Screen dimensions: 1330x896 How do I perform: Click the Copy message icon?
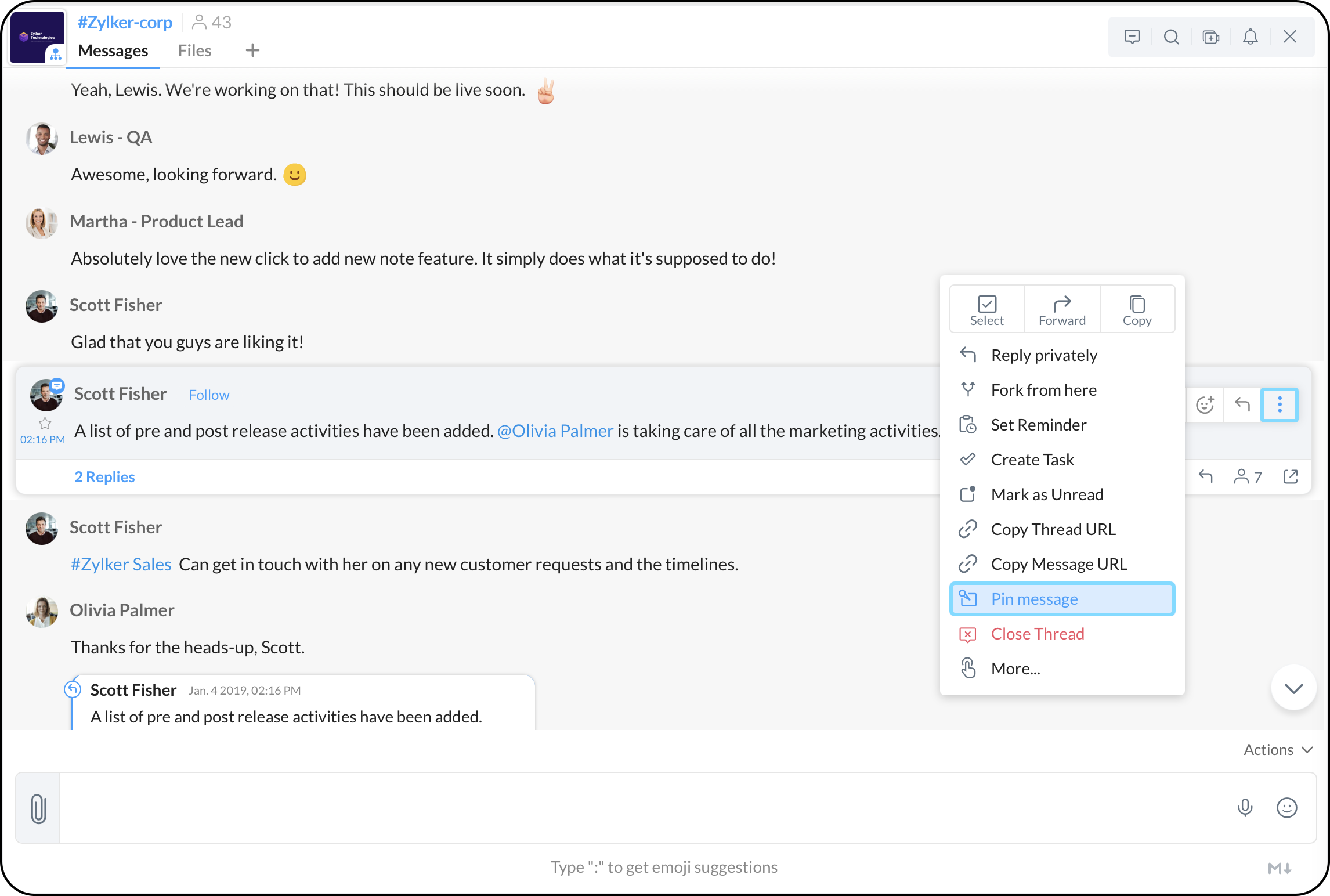point(1136,308)
